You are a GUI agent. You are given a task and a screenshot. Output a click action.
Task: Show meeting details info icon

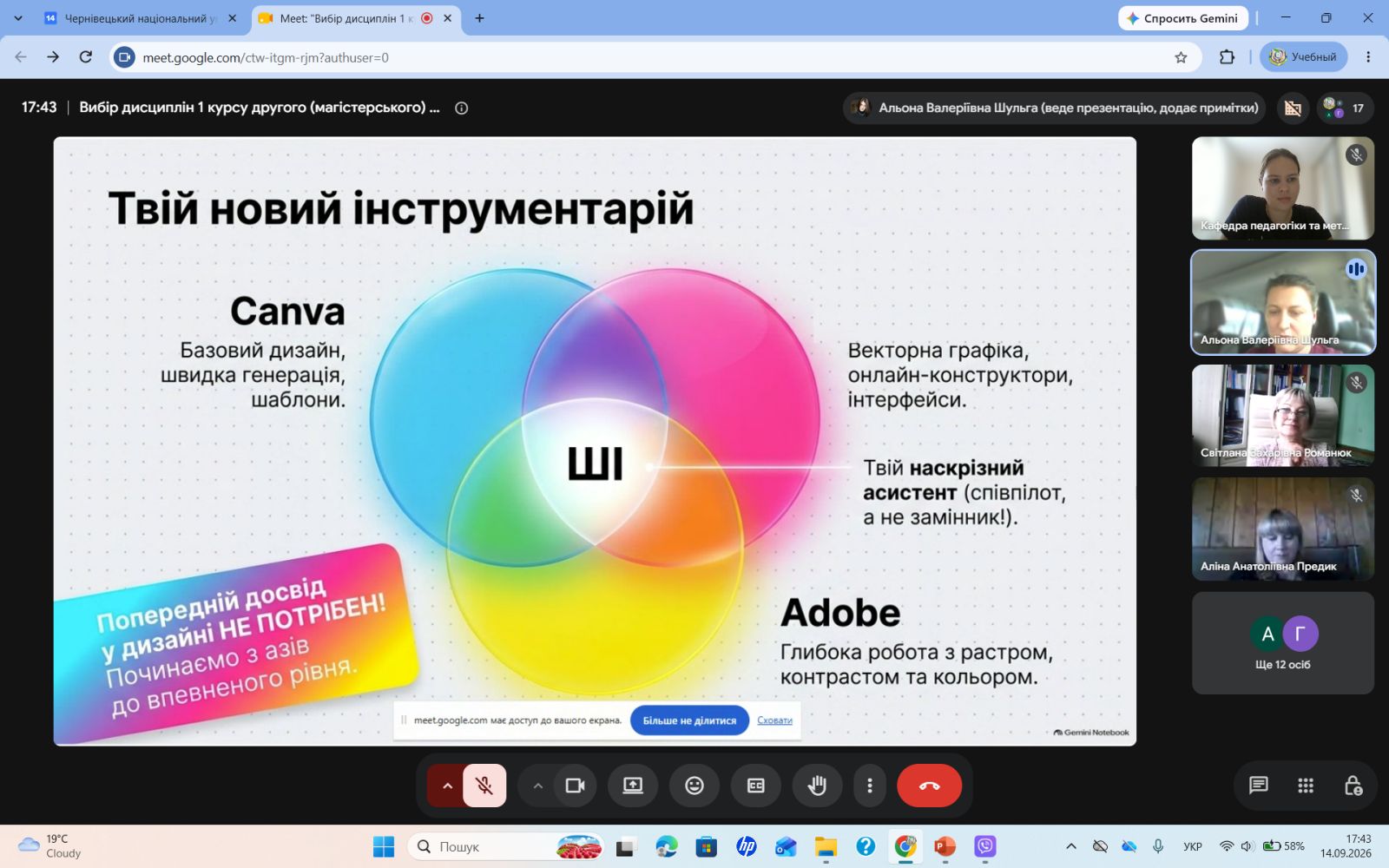coord(462,108)
